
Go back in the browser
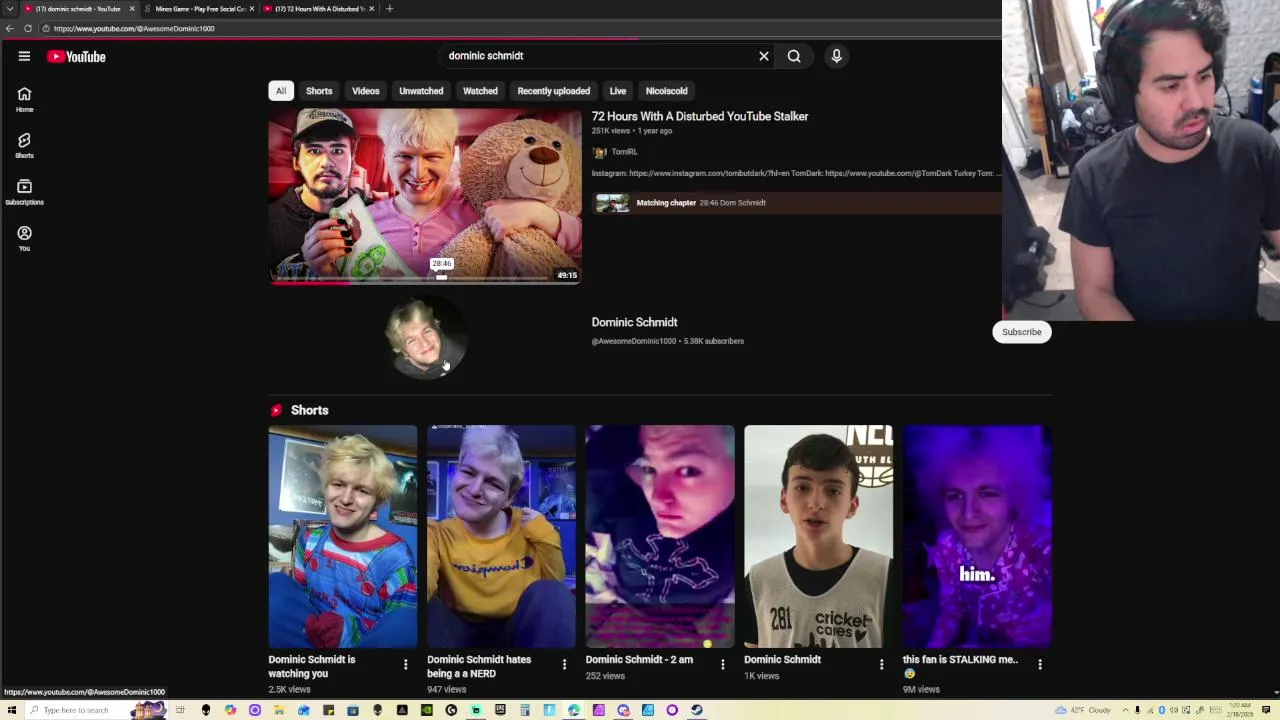tap(10, 28)
